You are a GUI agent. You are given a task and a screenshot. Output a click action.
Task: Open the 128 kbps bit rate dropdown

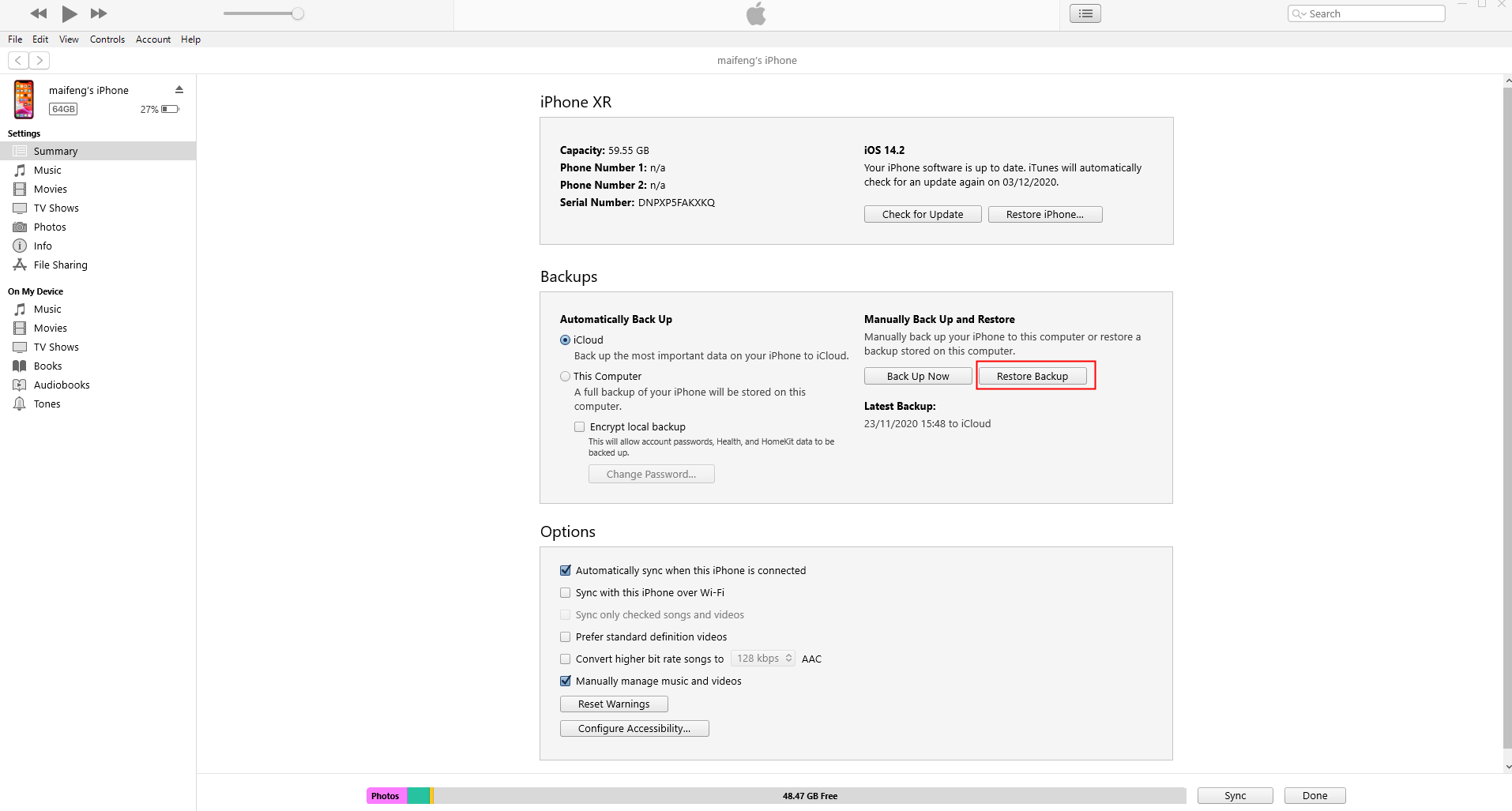tap(762, 659)
